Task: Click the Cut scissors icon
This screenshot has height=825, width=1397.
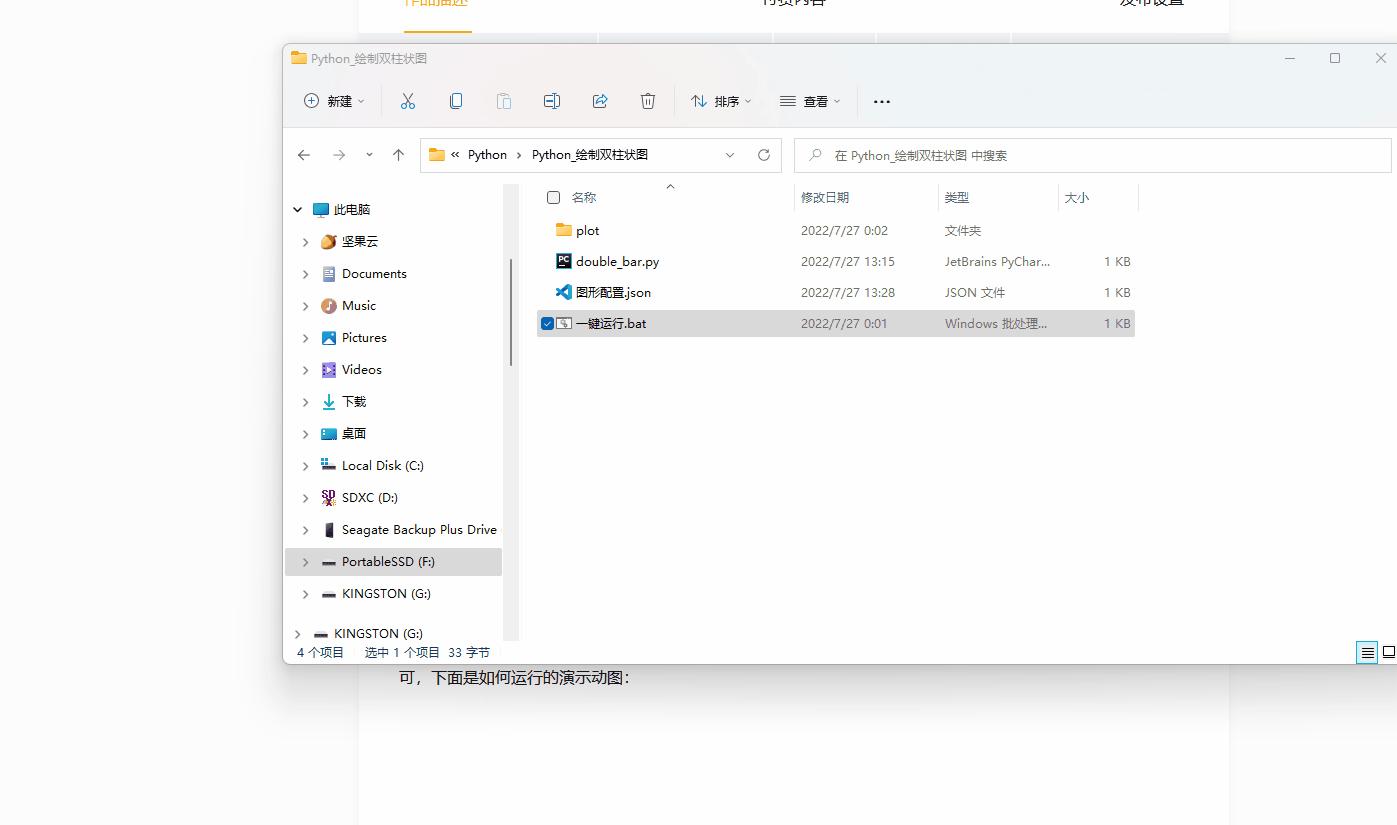Action: click(408, 101)
